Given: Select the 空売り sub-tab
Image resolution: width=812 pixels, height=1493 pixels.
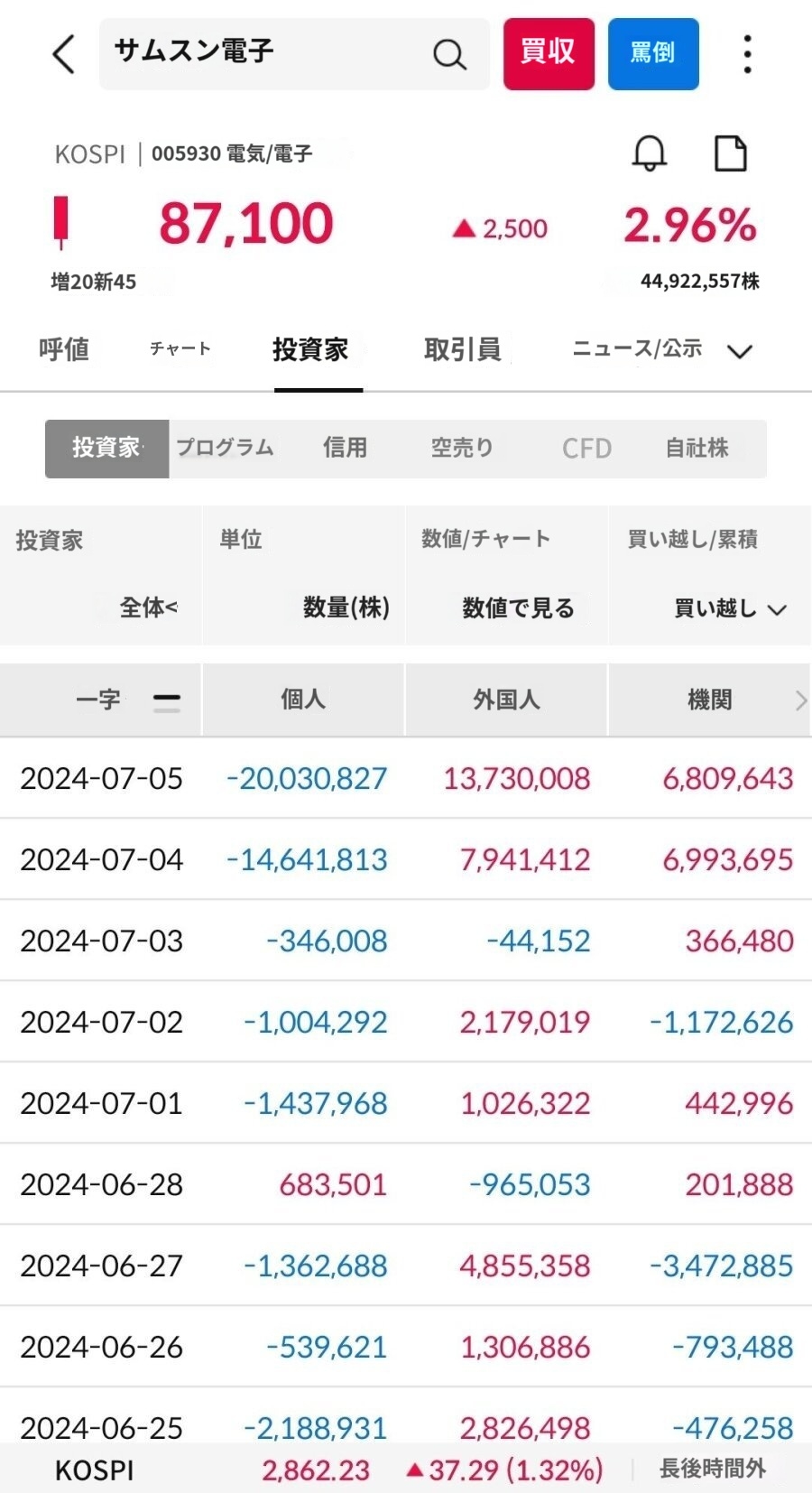Looking at the screenshot, I should pos(462,448).
